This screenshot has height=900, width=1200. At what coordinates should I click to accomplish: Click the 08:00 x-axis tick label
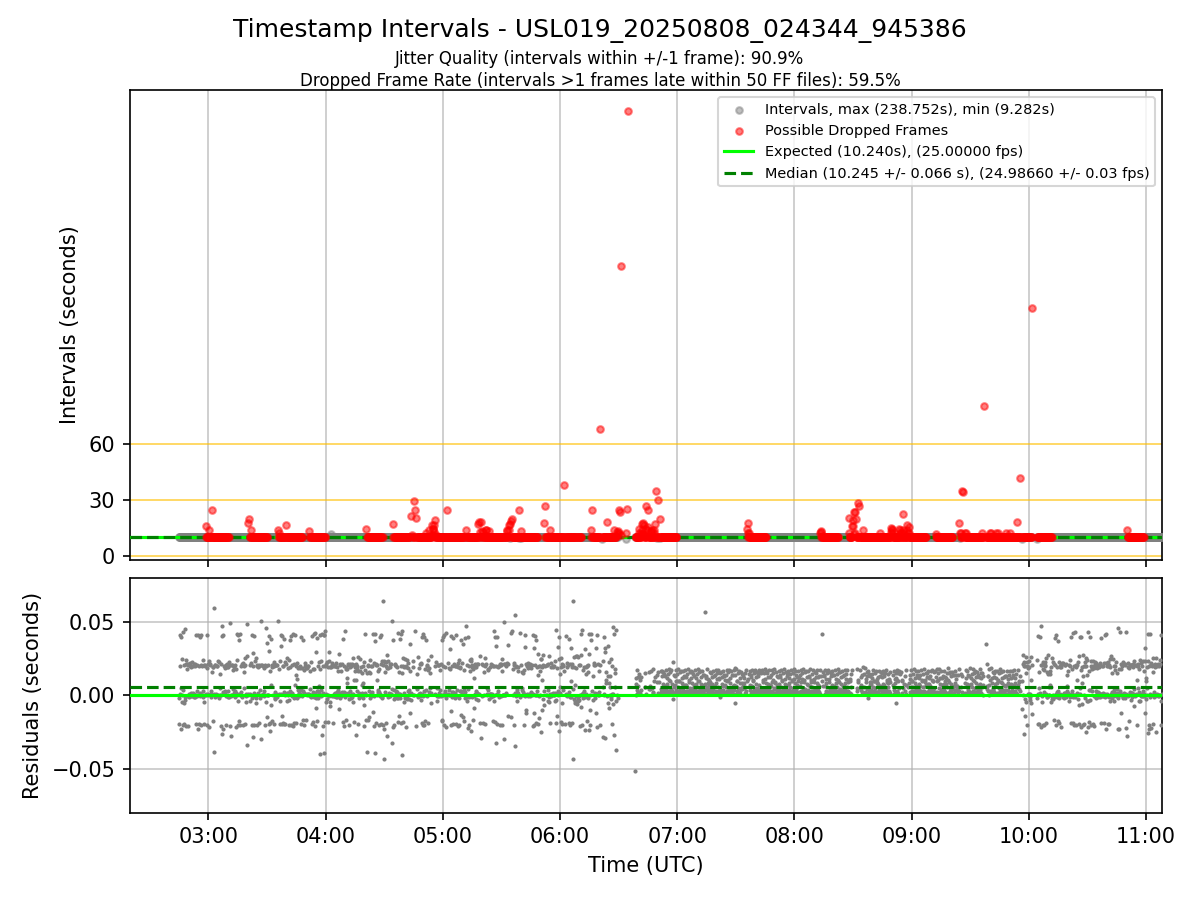[794, 836]
